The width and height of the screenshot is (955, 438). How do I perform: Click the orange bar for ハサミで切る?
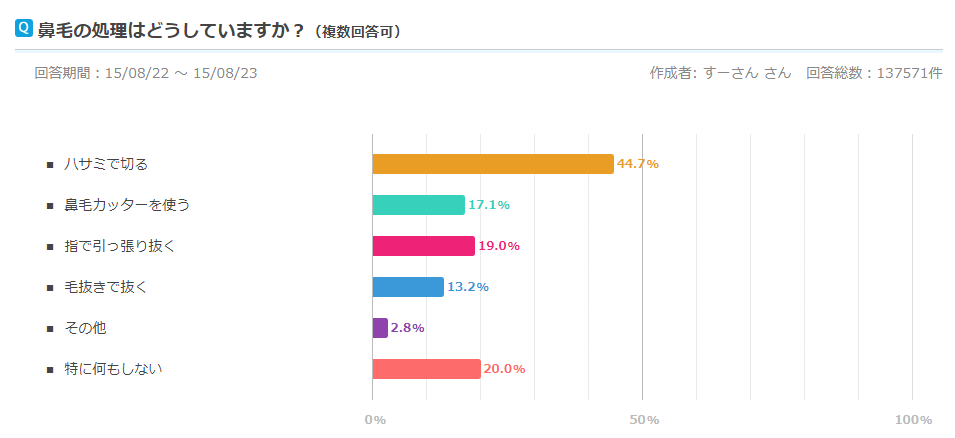(492, 164)
